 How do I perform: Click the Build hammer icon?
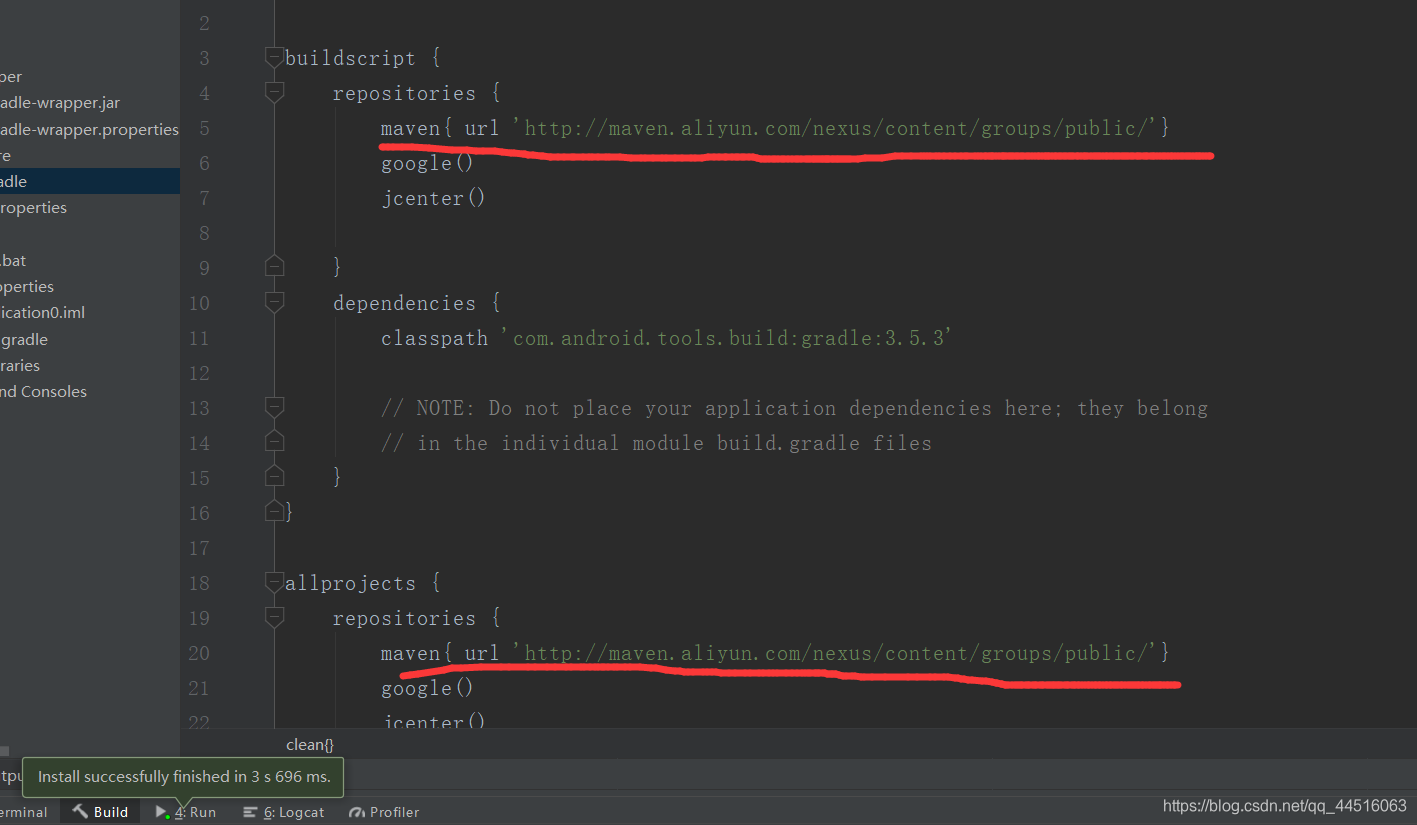point(80,812)
